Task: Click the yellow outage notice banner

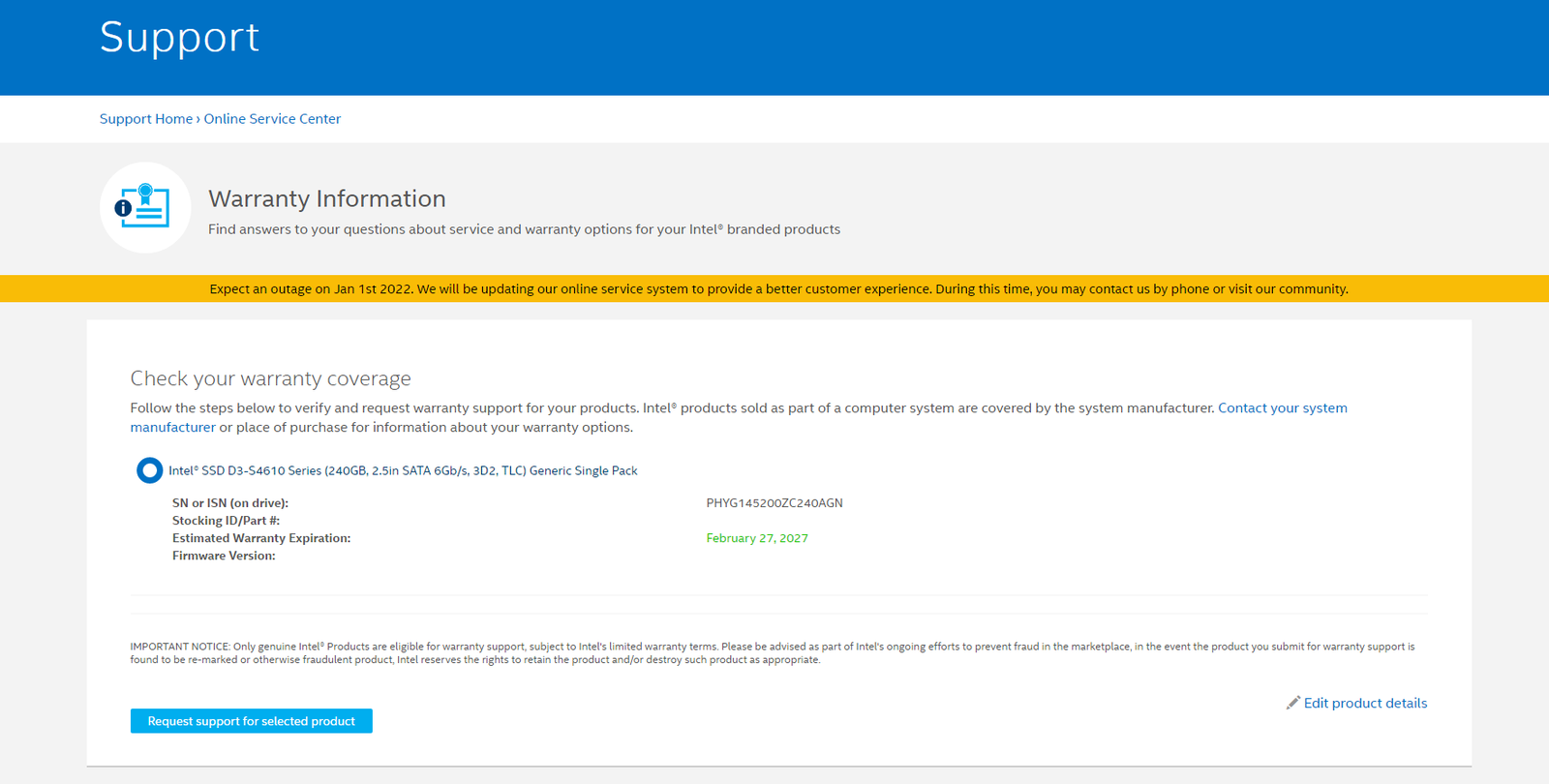Action: [774, 288]
